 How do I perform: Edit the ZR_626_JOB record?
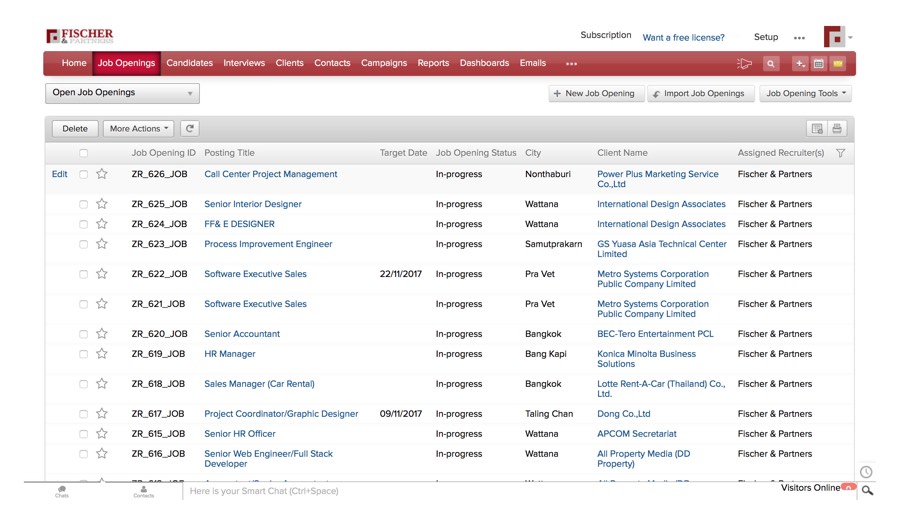(60, 174)
